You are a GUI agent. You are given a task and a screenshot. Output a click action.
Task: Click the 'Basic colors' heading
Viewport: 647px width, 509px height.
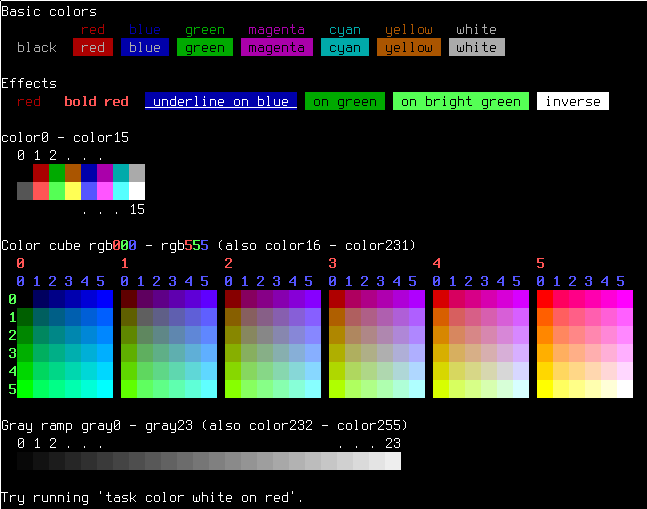pos(49,12)
